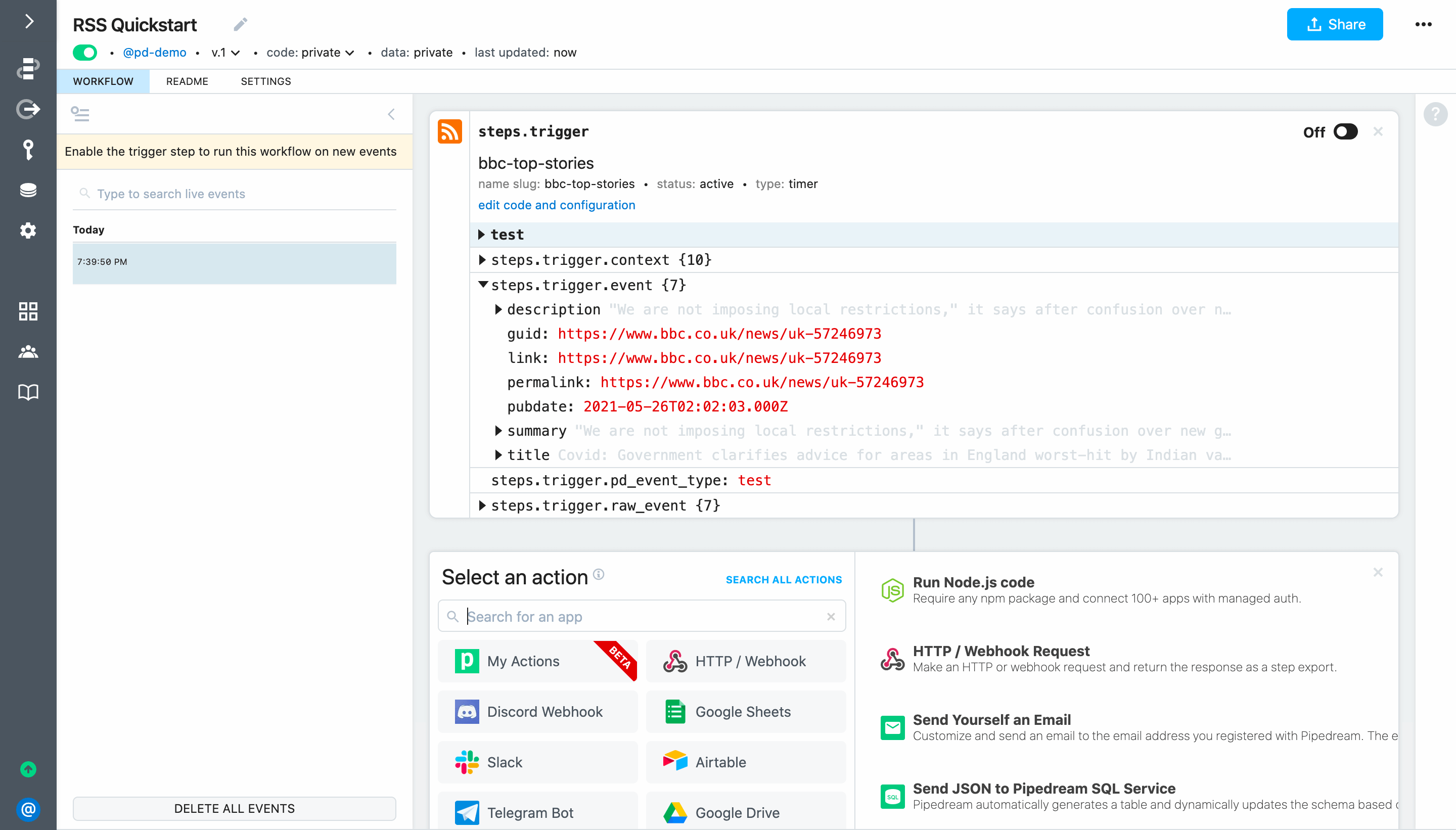This screenshot has height=830, width=1456.
Task: Collapse the steps.trigger.event node
Action: [482, 285]
